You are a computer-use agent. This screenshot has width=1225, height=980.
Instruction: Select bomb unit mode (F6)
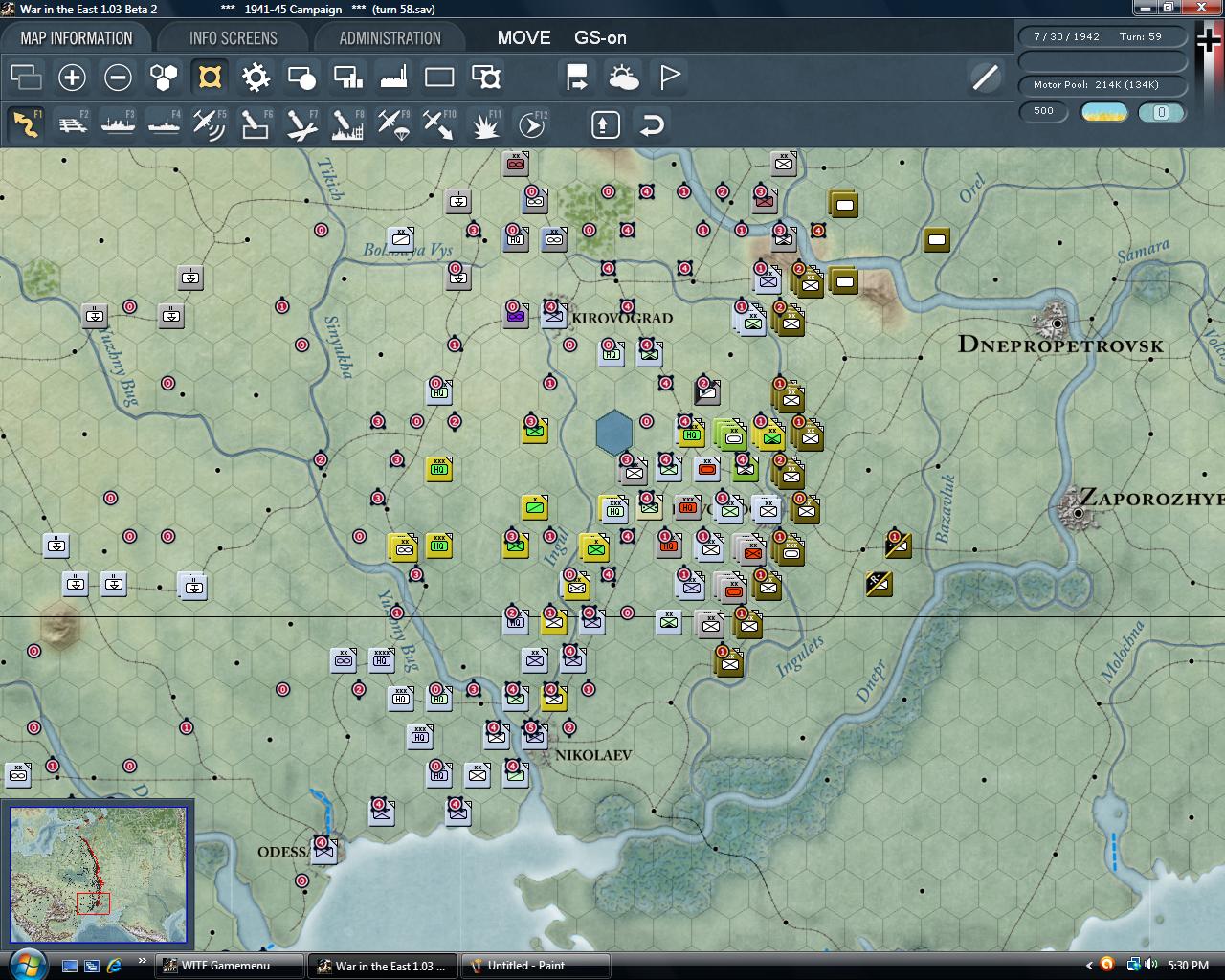(x=256, y=124)
